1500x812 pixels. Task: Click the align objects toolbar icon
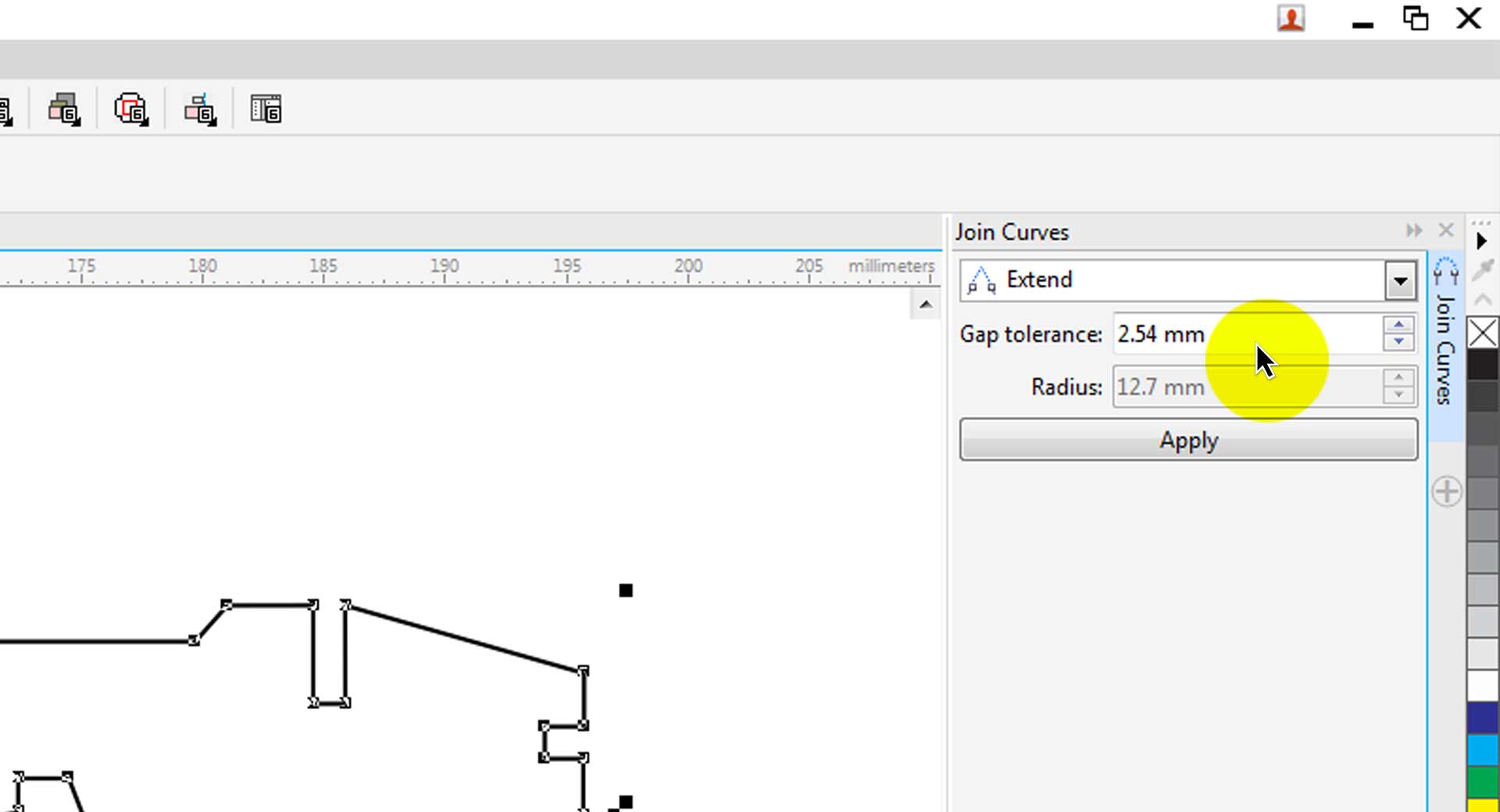click(200, 109)
